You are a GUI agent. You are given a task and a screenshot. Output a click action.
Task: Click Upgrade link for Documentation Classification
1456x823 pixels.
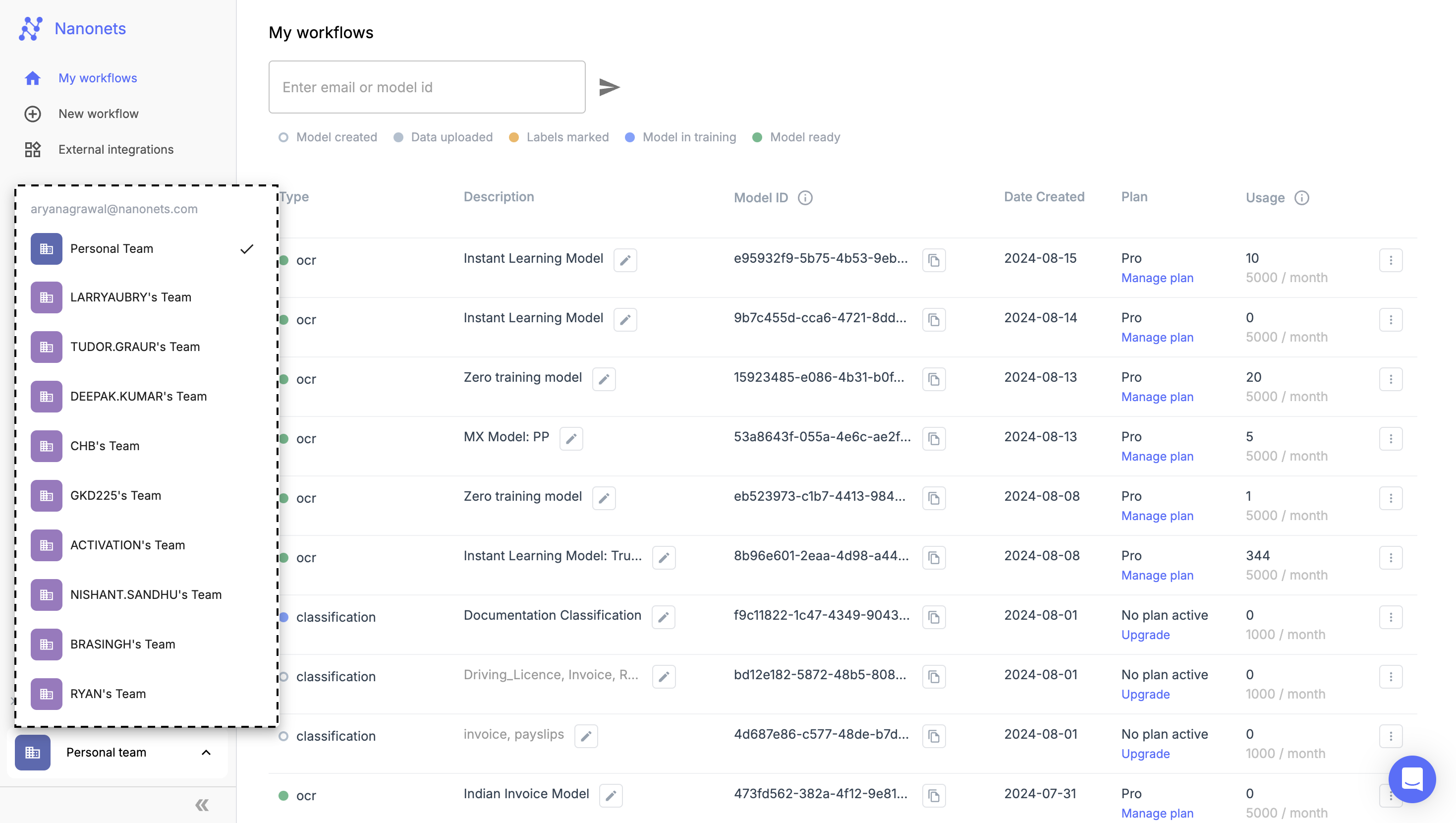click(x=1145, y=634)
